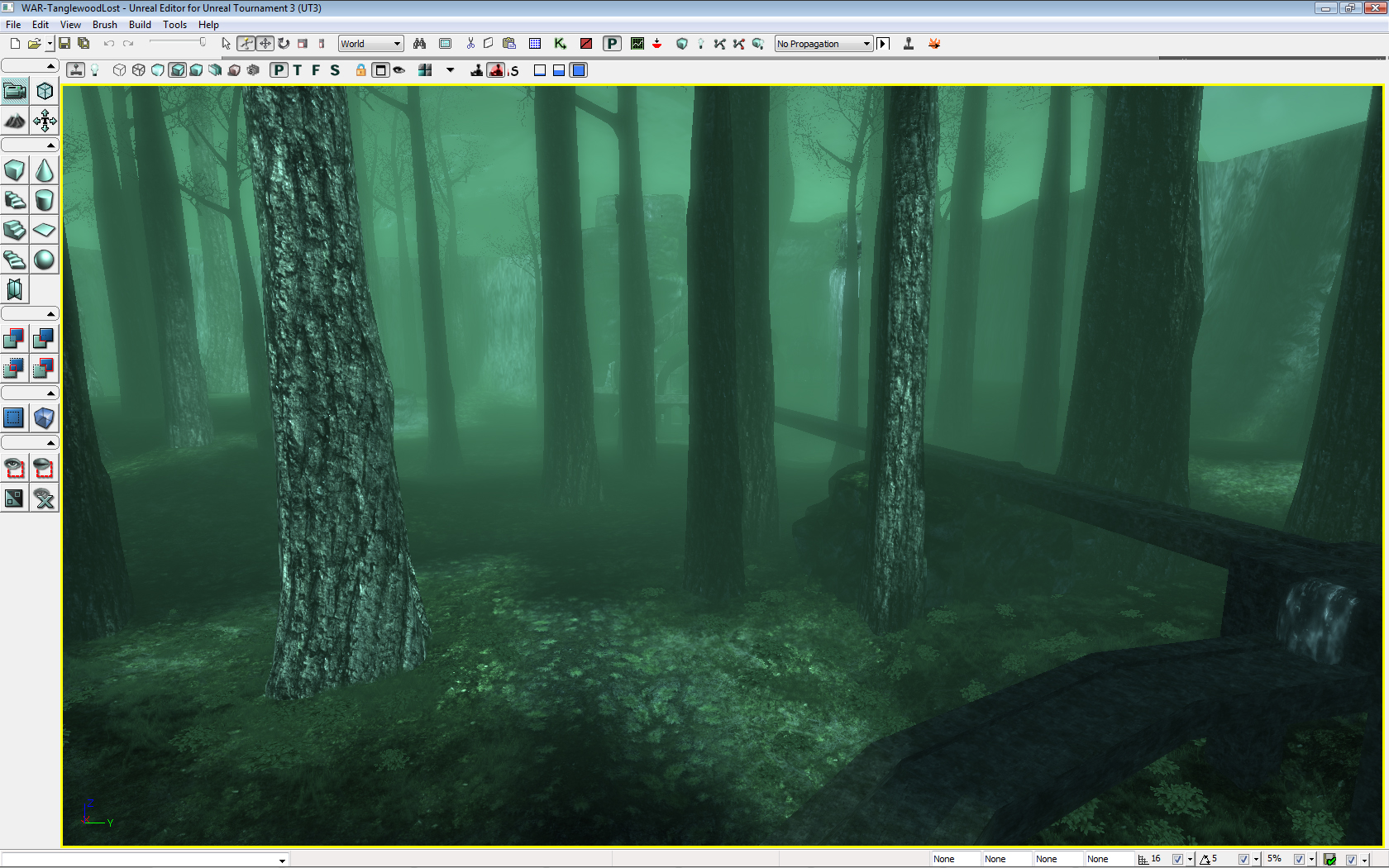Viewport: 1389px width, 868px height.
Task: Open the Edit menu
Action: tap(41, 25)
